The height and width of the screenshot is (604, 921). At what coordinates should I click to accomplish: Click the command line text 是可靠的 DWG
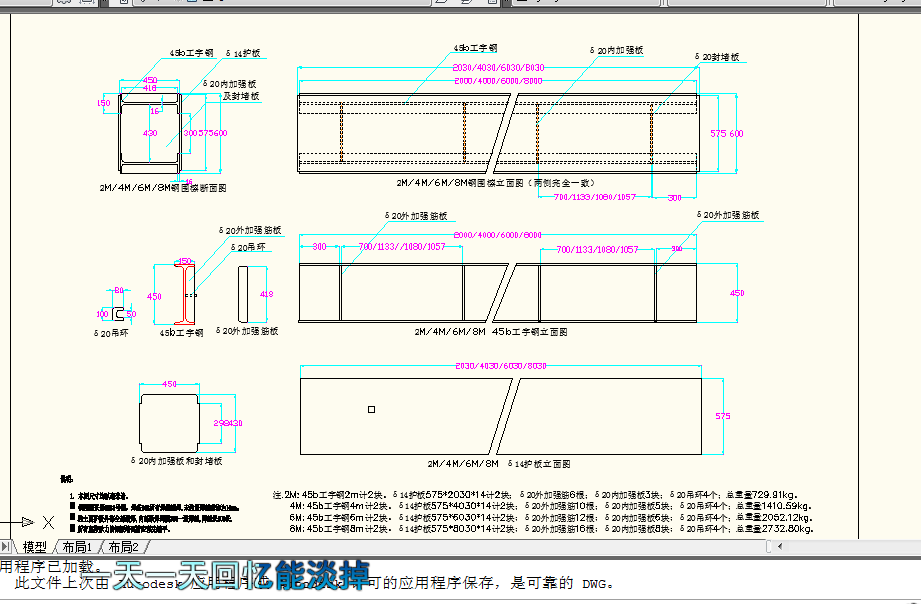pos(562,583)
